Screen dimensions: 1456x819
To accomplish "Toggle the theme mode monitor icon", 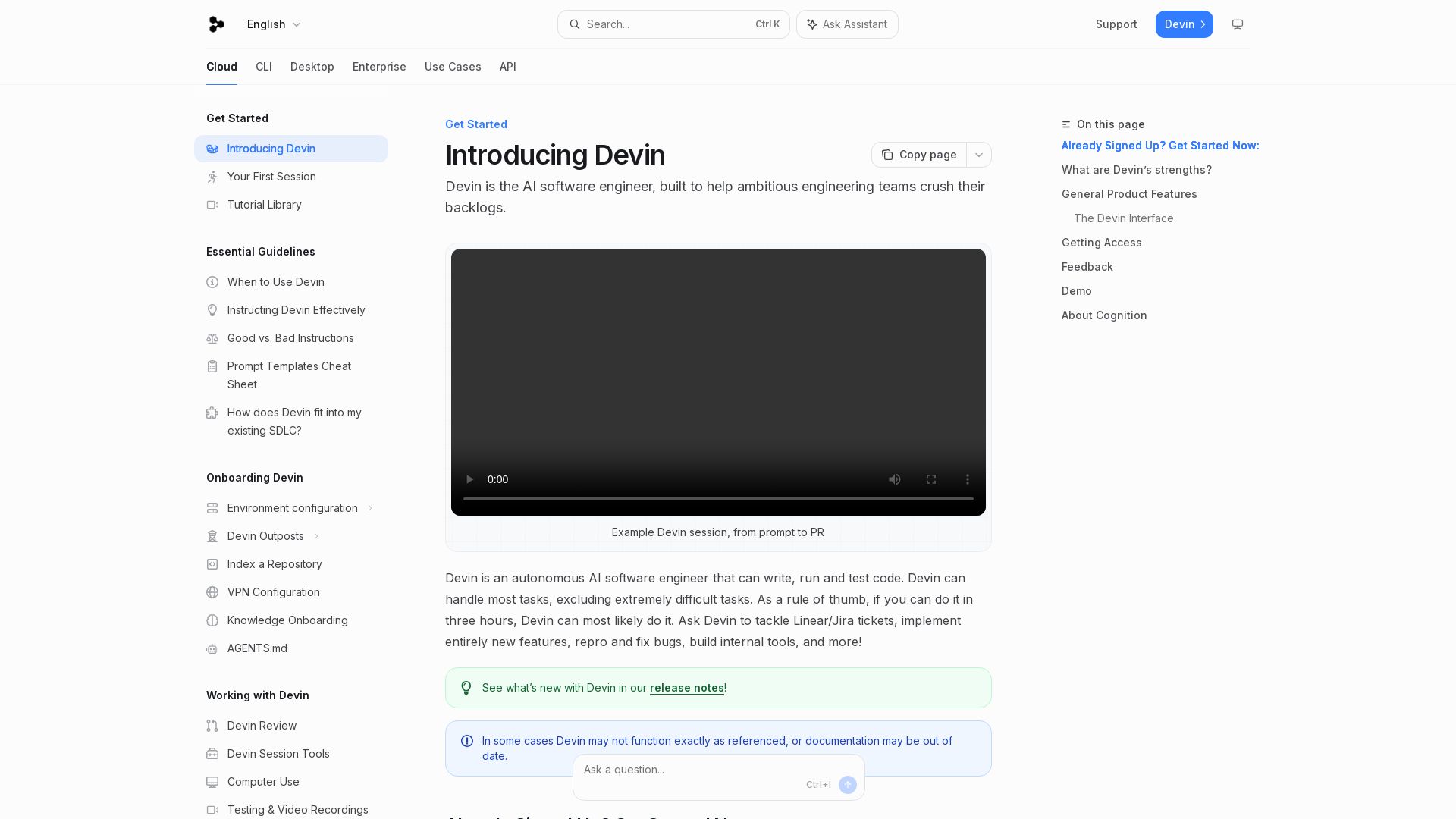I will tap(1238, 24).
